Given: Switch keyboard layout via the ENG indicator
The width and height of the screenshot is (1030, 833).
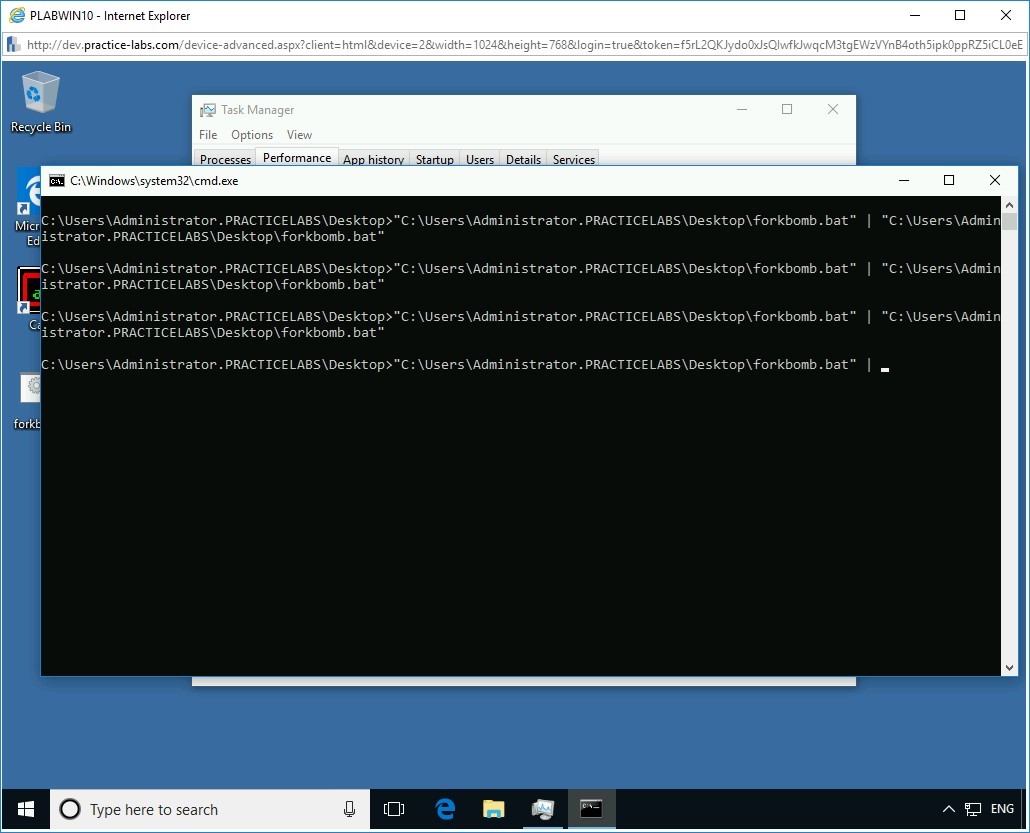Looking at the screenshot, I should [1002, 808].
